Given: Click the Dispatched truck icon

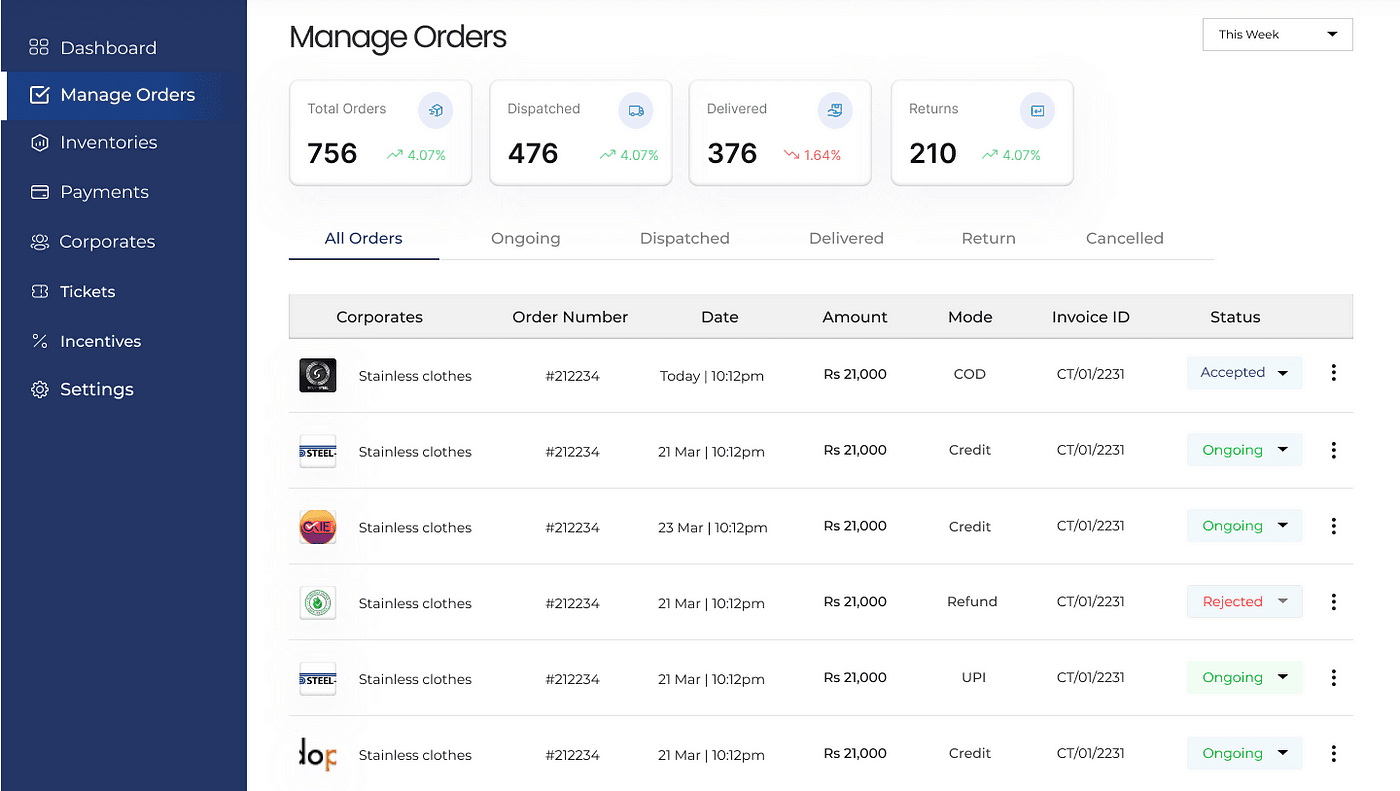Looking at the screenshot, I should pyautogui.click(x=636, y=111).
